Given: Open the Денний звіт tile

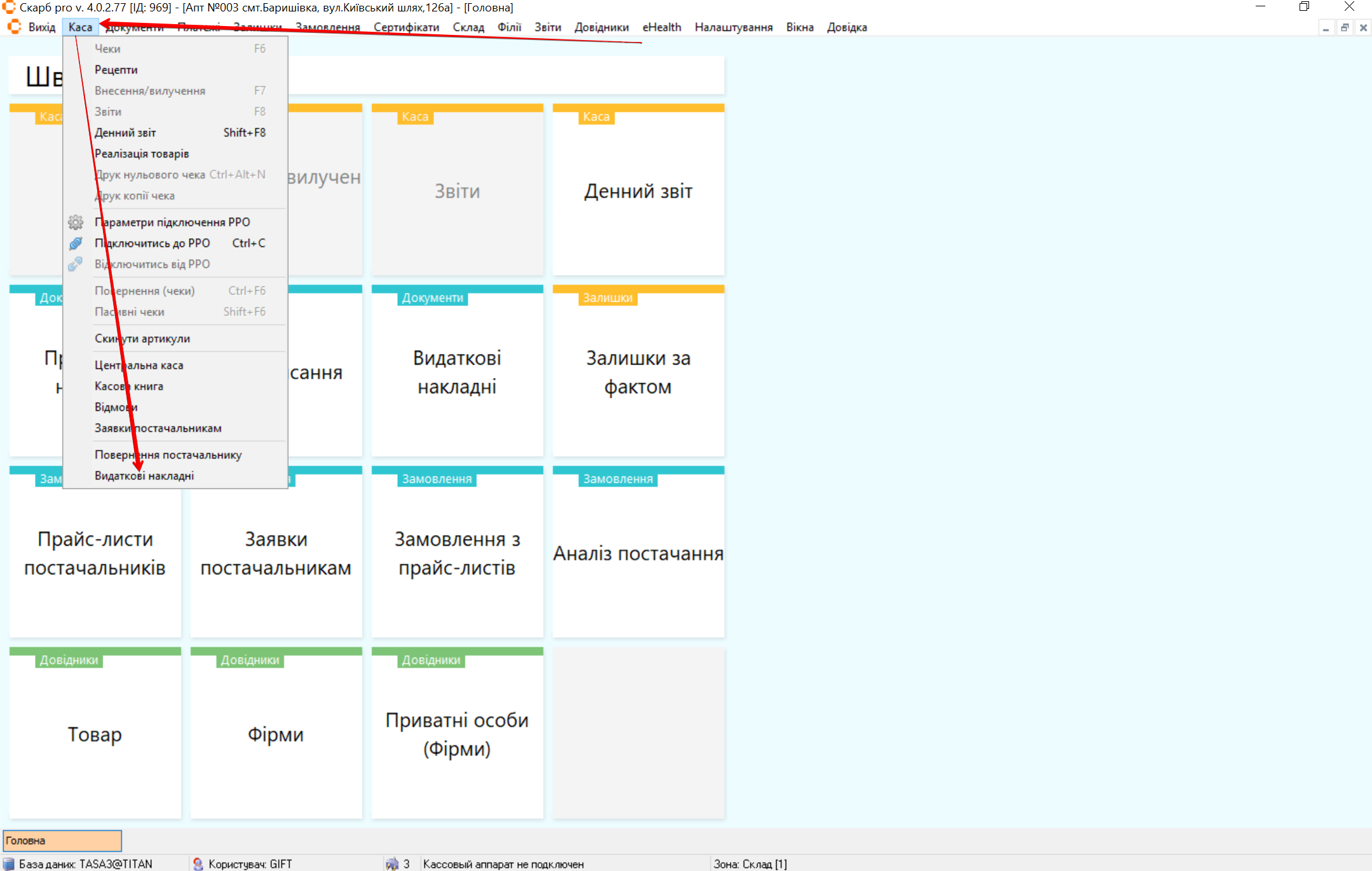Looking at the screenshot, I should pyautogui.click(x=638, y=191).
